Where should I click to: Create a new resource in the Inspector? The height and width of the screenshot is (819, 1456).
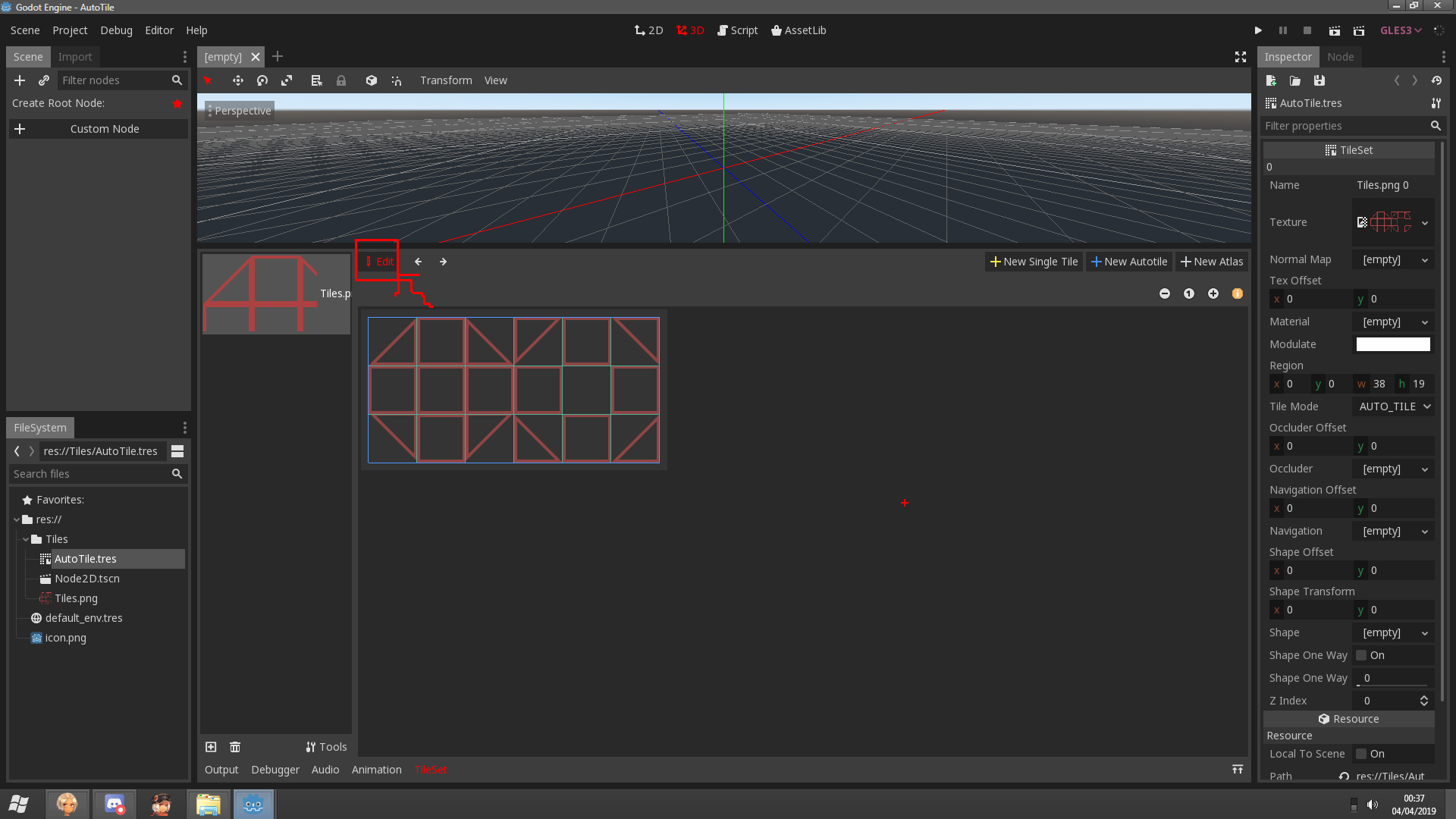(x=1271, y=80)
